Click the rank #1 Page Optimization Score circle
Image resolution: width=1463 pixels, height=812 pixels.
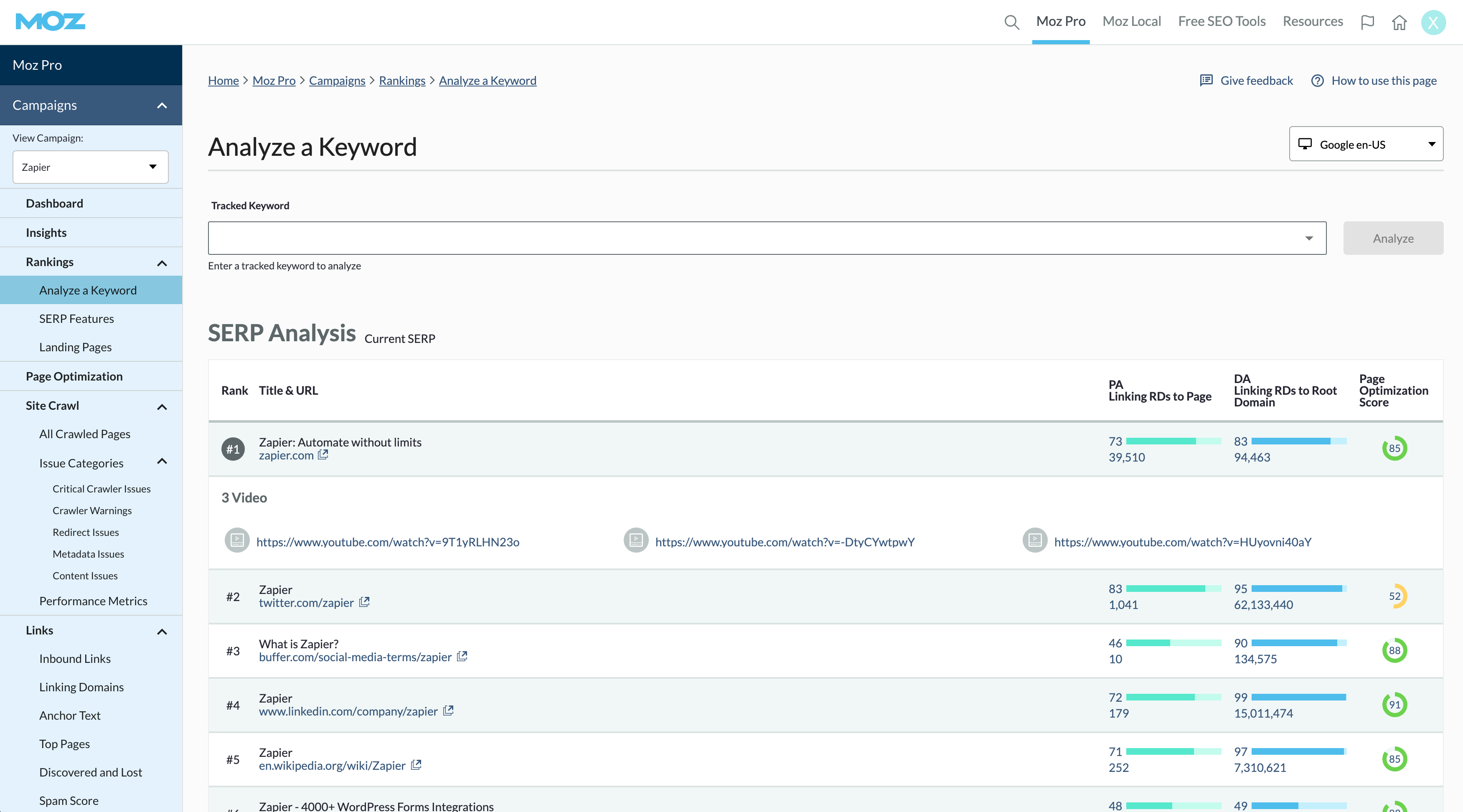click(1395, 449)
